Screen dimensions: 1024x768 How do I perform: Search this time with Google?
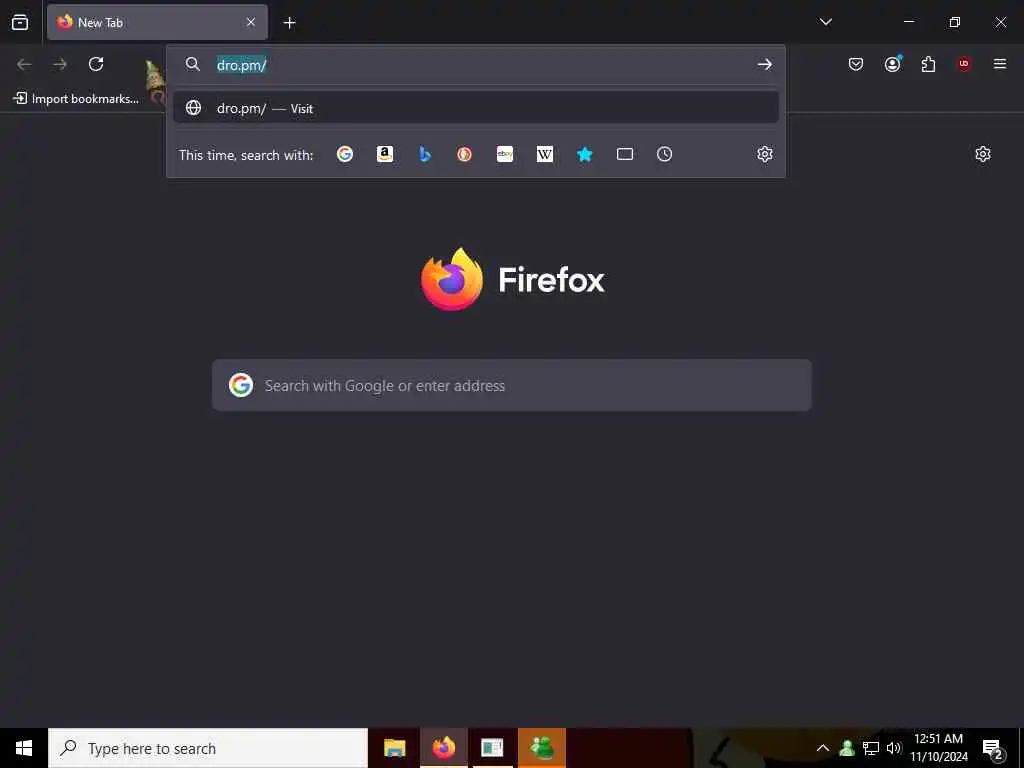point(345,154)
